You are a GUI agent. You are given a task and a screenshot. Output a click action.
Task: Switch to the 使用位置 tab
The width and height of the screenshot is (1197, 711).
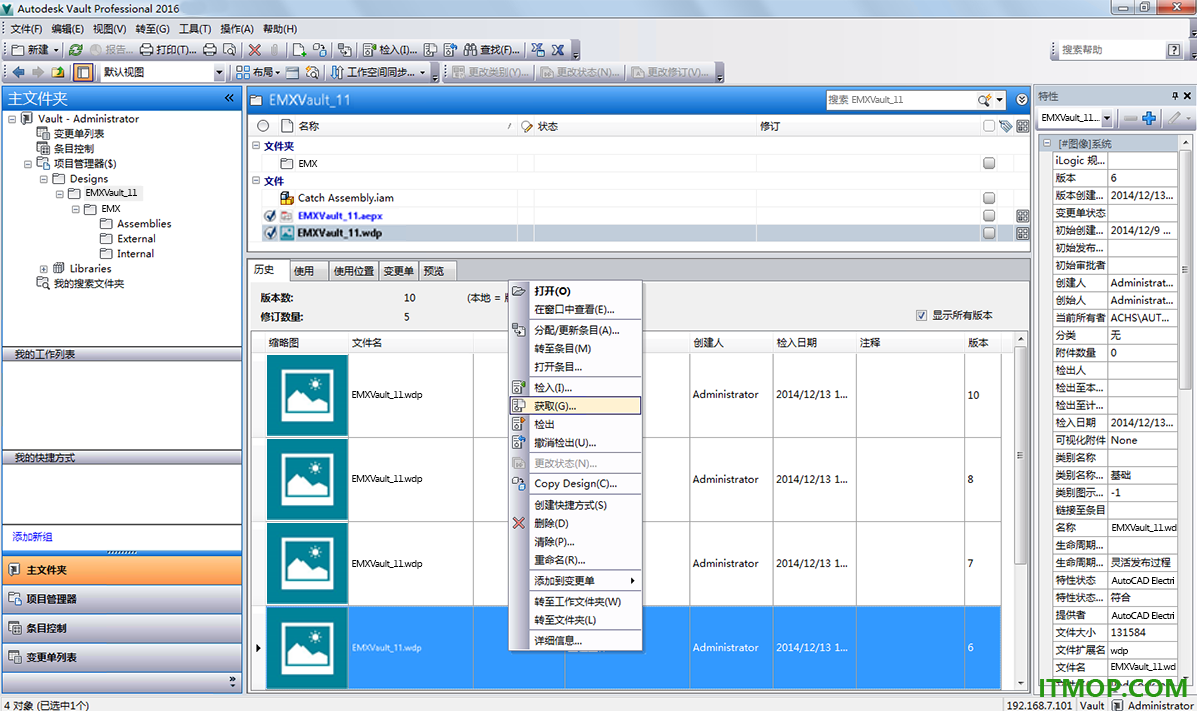tap(353, 270)
